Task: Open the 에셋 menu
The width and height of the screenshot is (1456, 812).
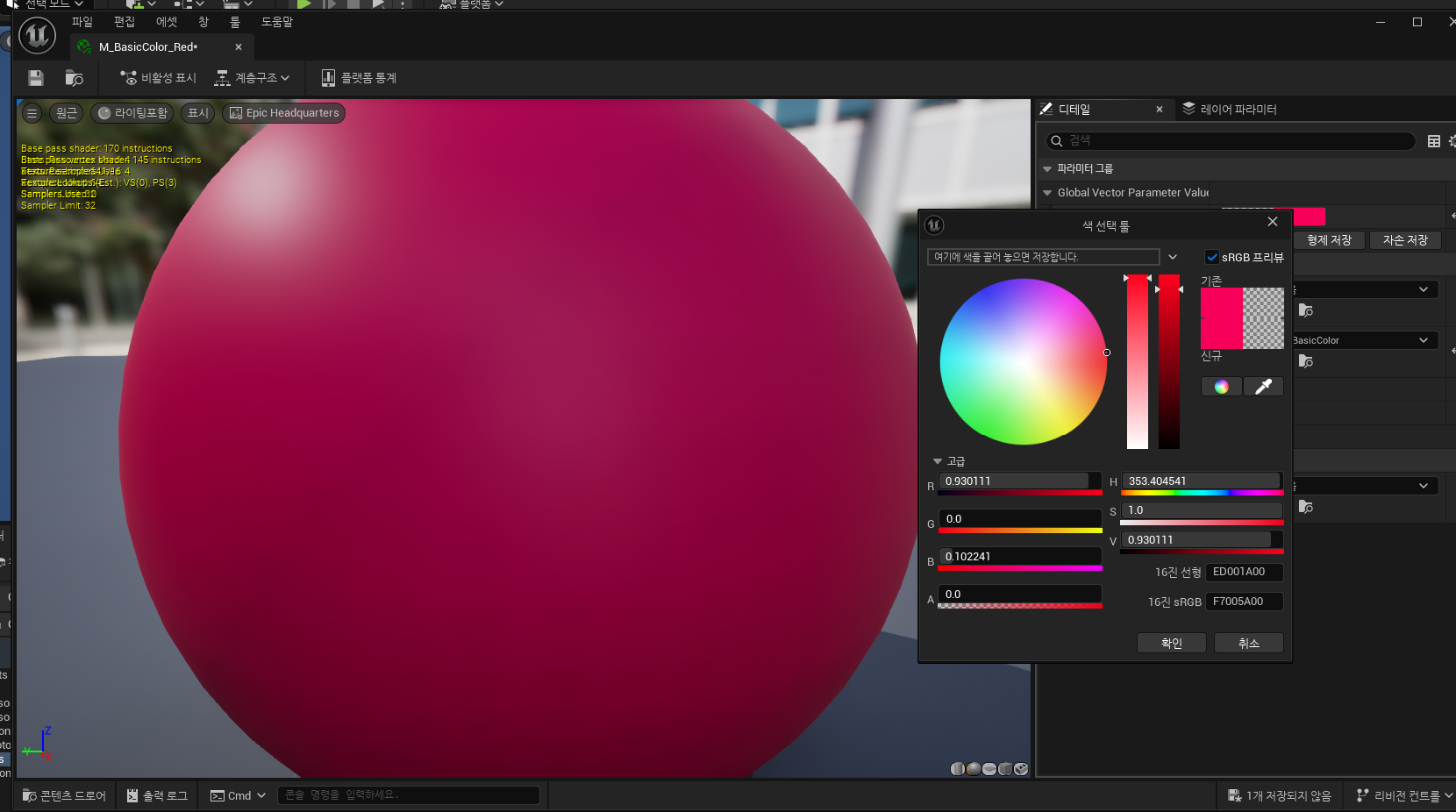Action: coord(167,22)
